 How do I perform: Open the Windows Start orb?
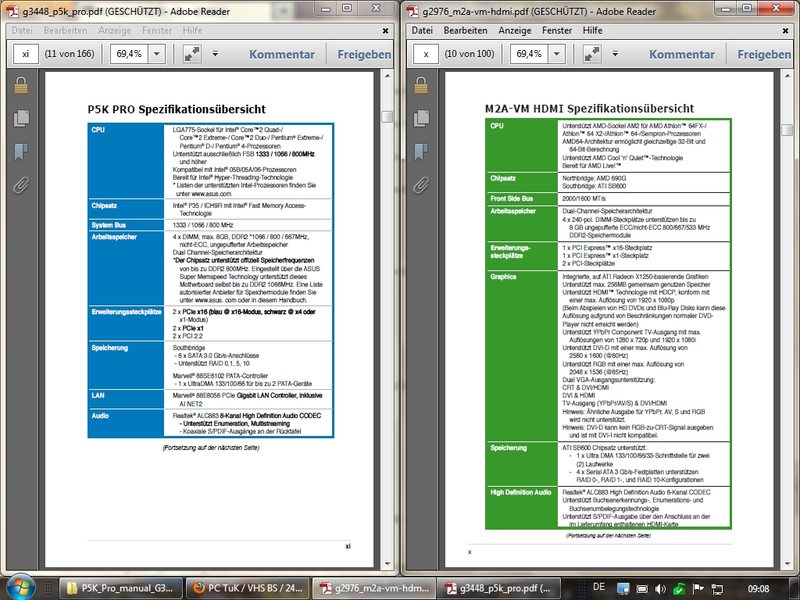(x=20, y=588)
